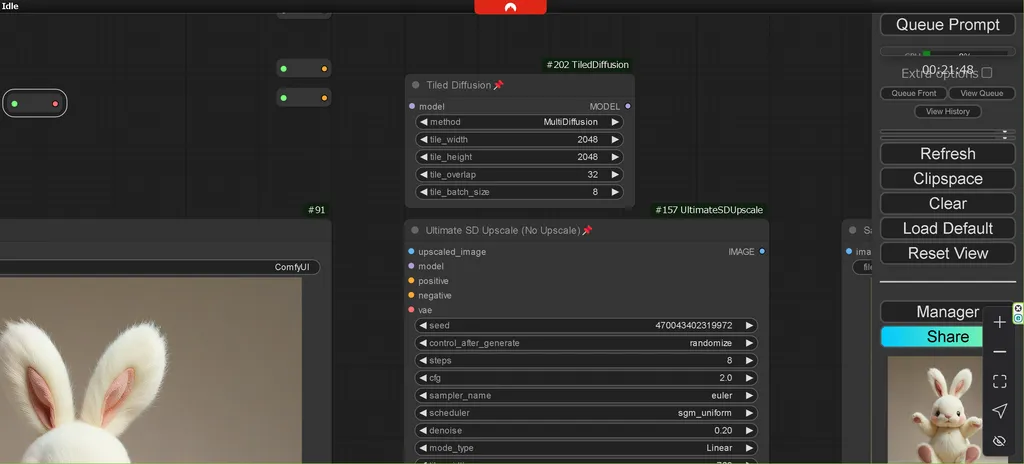Image resolution: width=1024 pixels, height=464 pixels.
Task: Open the mode_type Linear dropdown
Action: click(586, 448)
